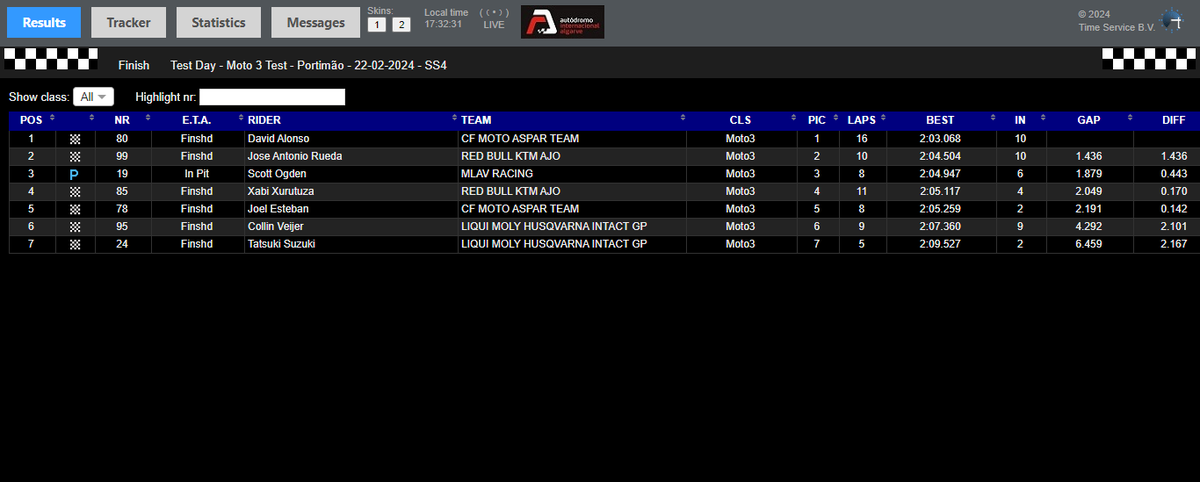Click bike number 19
This screenshot has width=1200, height=482.
123,174
